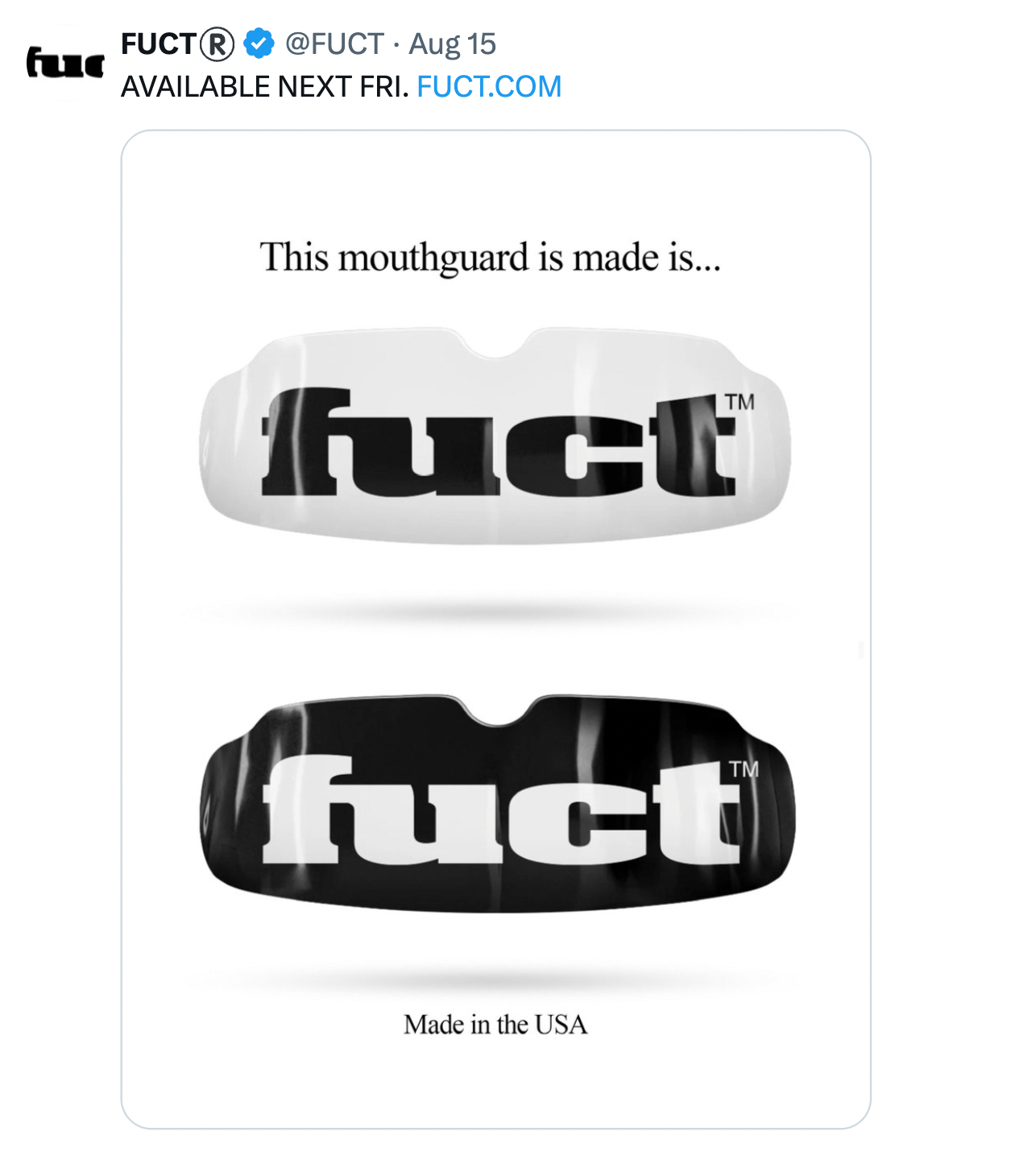Image resolution: width=1036 pixels, height=1152 pixels.
Task: Click the shadow beneath the black mouthguard
Action: pos(495,980)
